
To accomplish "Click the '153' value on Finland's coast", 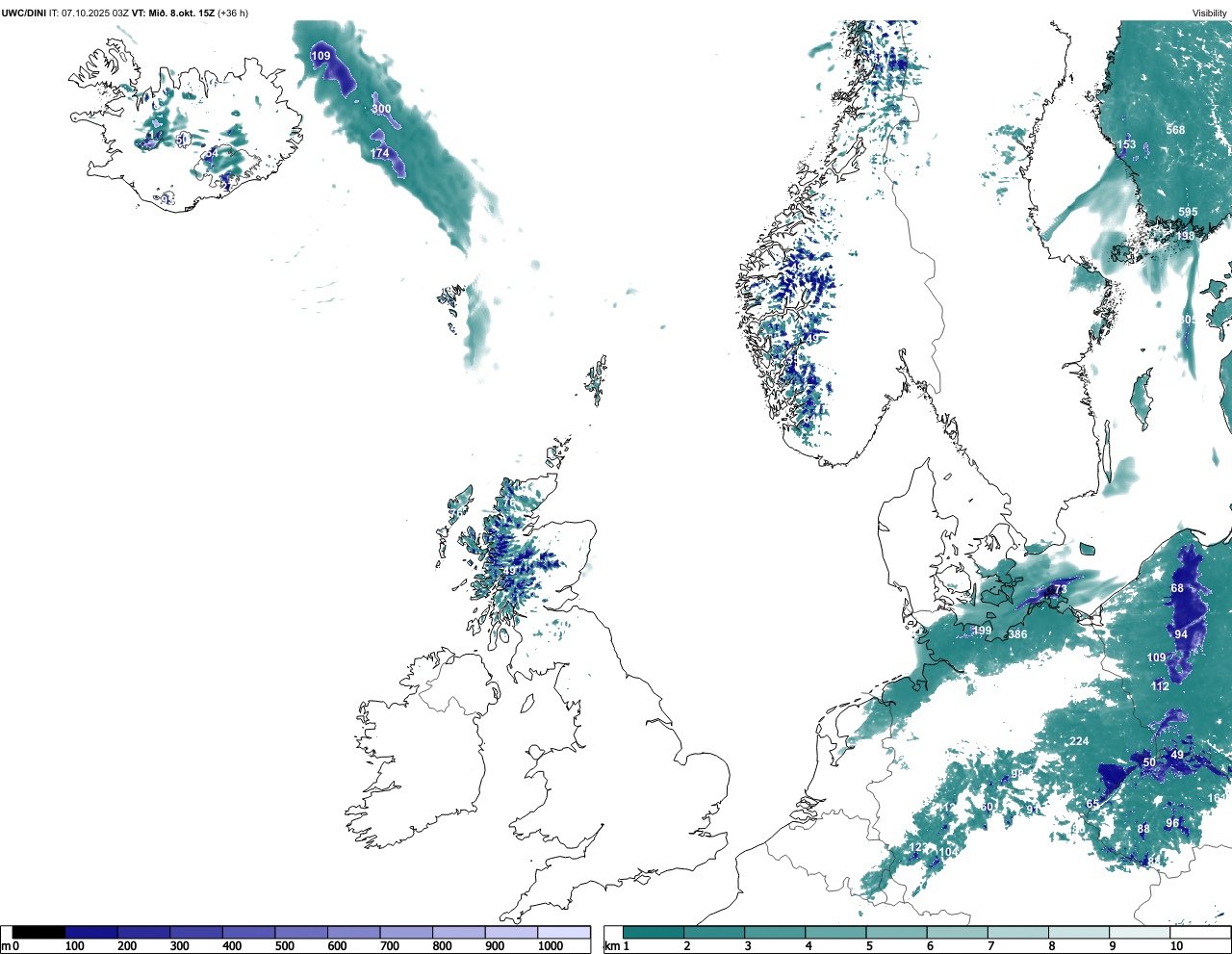I will [1126, 144].
